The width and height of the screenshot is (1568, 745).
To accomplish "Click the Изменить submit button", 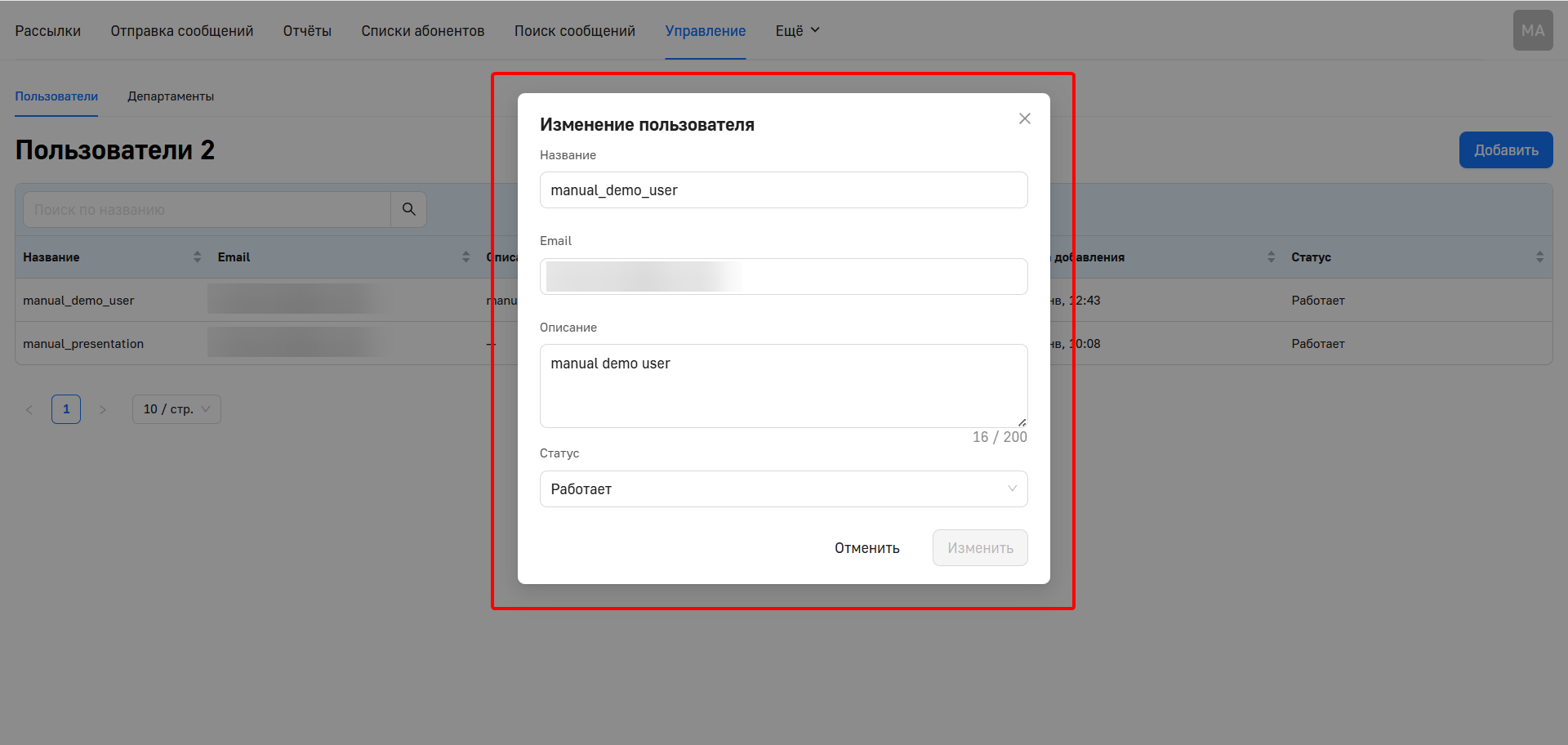I will tap(979, 547).
